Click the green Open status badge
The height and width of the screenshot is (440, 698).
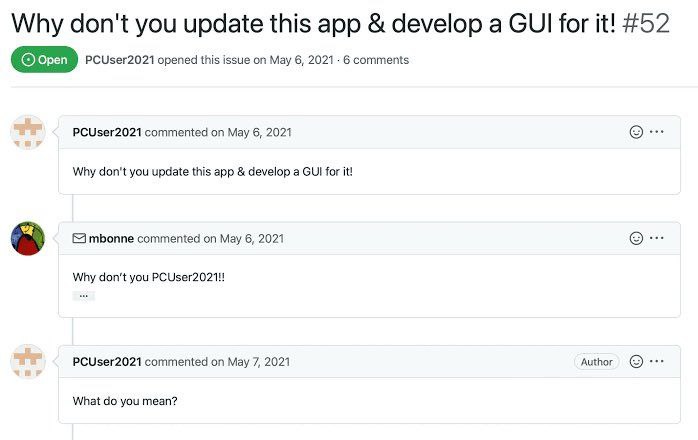(x=45, y=59)
